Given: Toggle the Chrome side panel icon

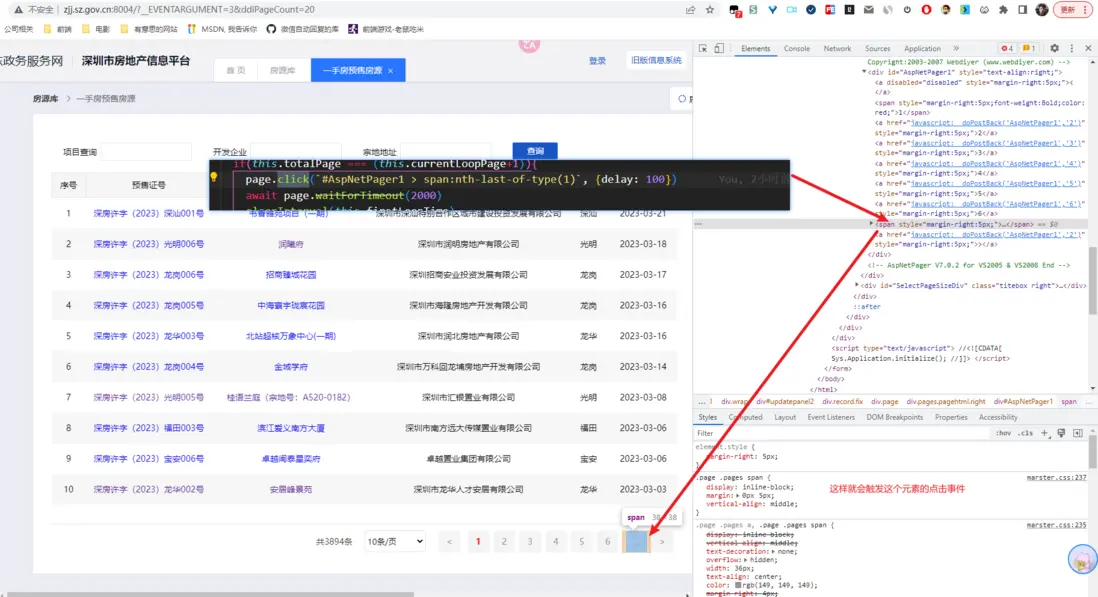Looking at the screenshot, I should (x=1022, y=10).
